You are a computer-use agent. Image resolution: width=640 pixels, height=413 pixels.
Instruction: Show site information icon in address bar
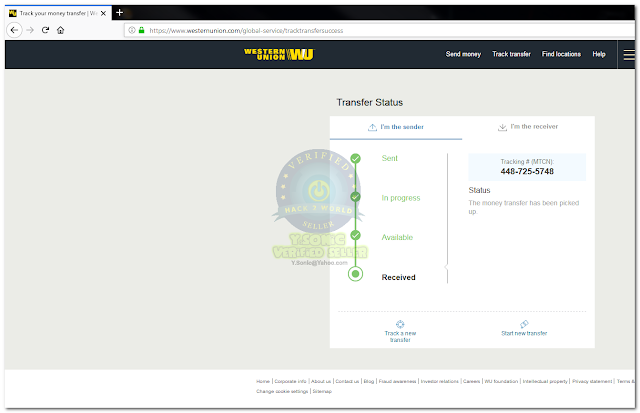tap(132, 30)
